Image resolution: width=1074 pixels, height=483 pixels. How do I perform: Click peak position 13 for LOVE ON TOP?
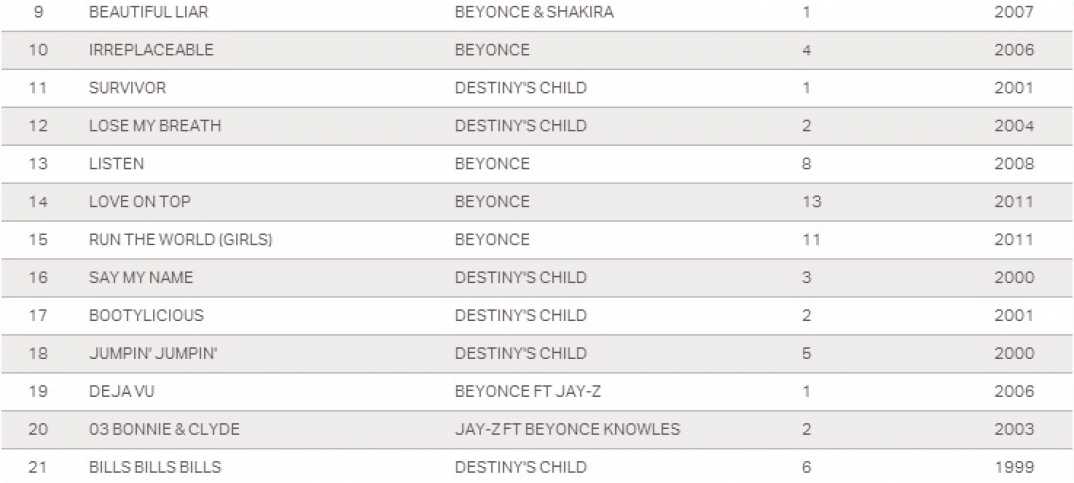click(811, 202)
